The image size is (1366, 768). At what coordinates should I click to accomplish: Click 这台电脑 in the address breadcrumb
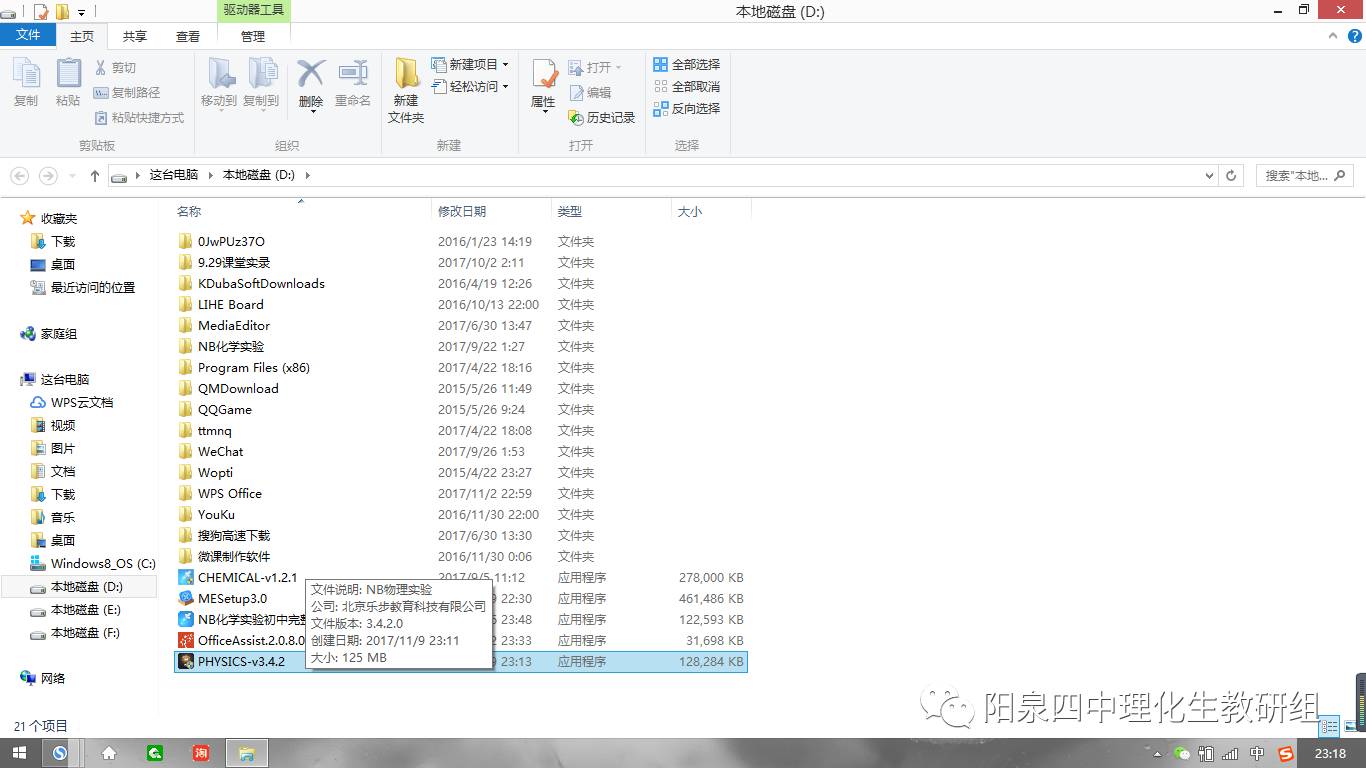point(174,175)
